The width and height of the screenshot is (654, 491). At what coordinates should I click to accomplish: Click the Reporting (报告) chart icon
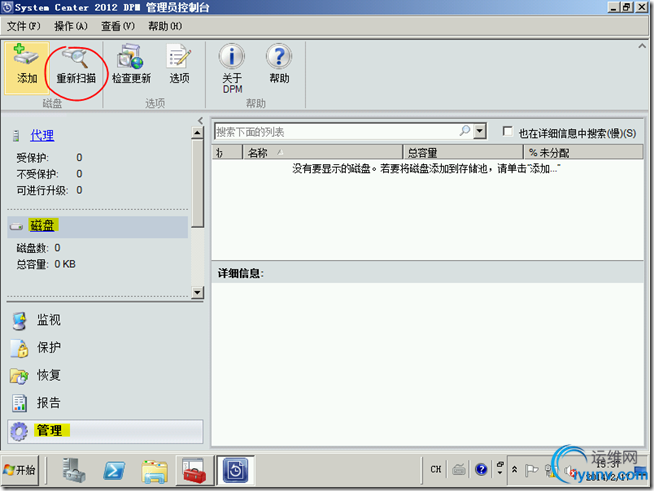pos(19,403)
